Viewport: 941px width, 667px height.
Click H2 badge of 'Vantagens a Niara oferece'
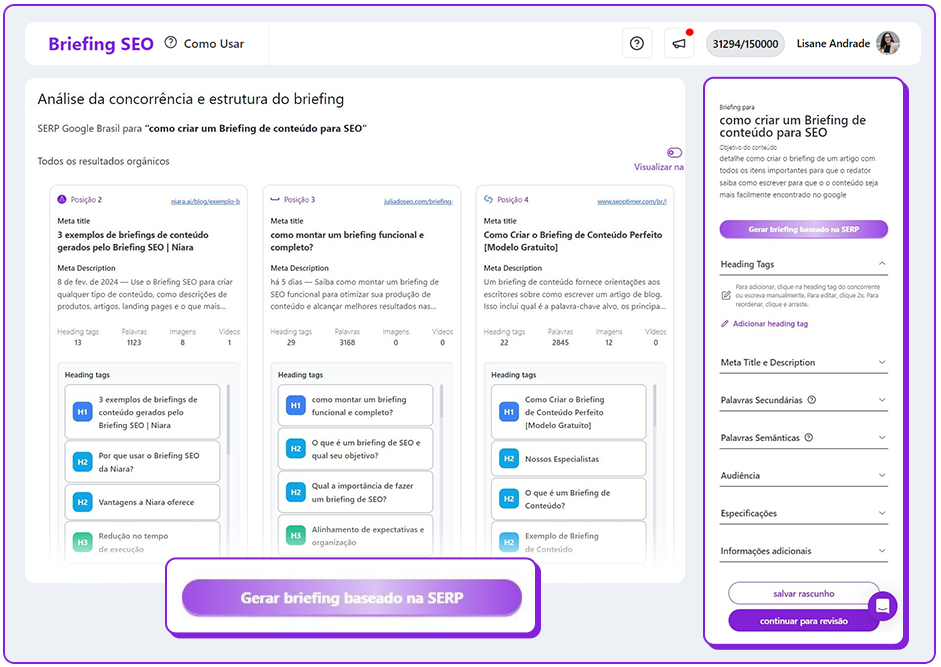(82, 502)
